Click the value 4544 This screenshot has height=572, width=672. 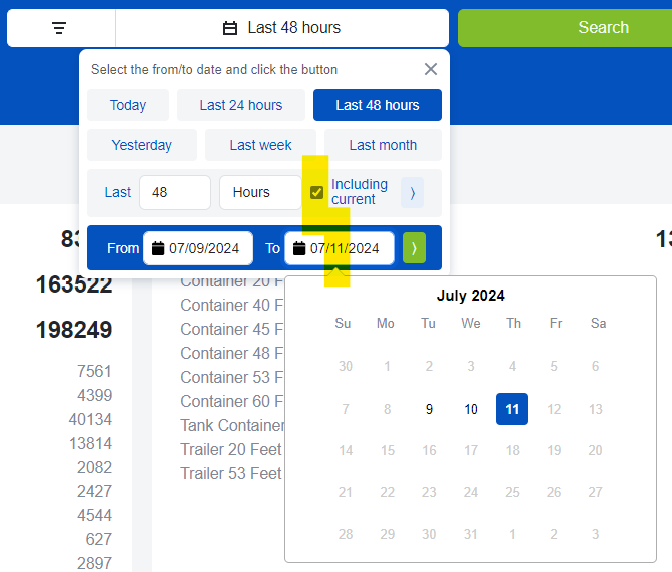point(94,515)
